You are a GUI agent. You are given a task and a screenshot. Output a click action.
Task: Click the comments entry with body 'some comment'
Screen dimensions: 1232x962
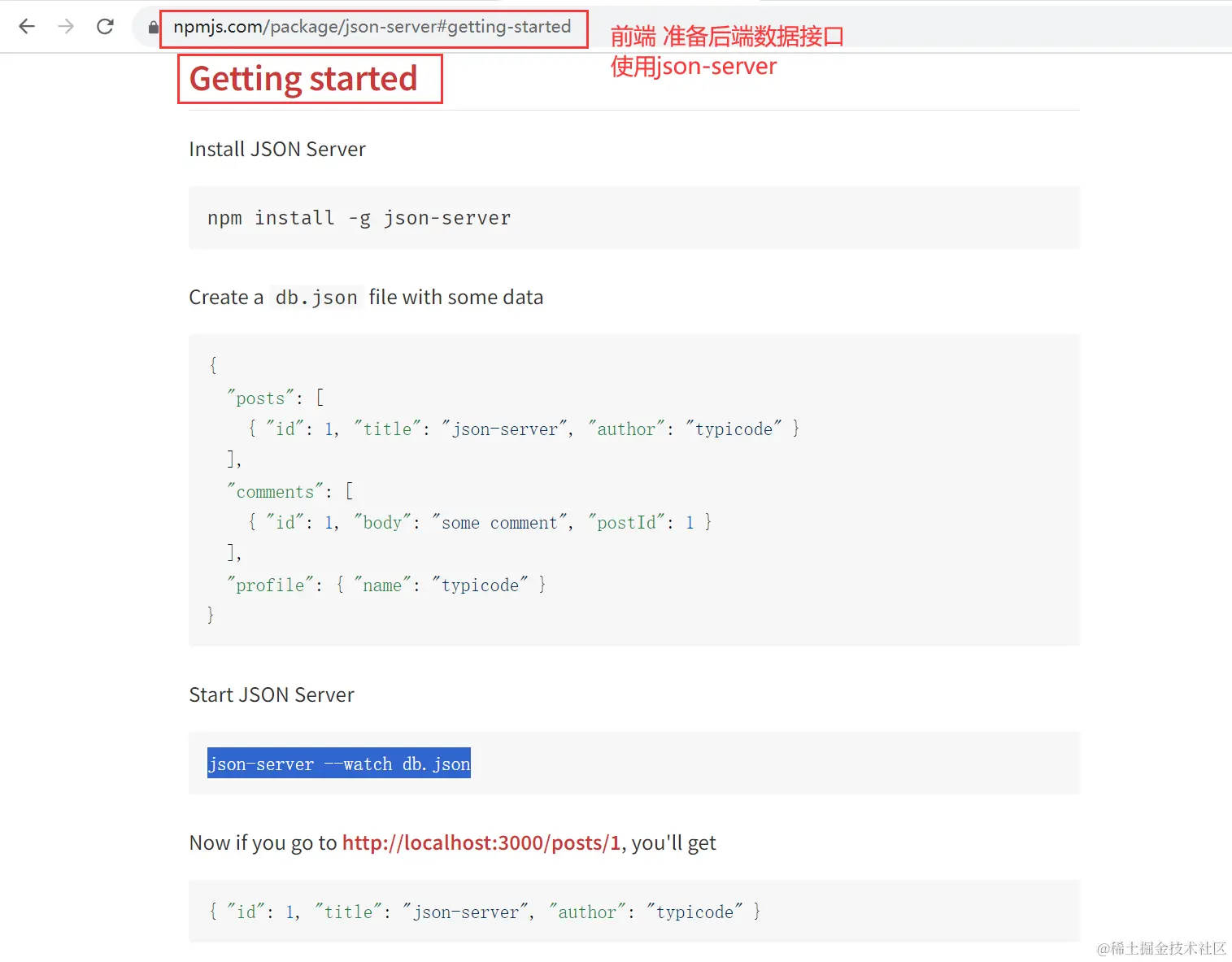coord(480,522)
